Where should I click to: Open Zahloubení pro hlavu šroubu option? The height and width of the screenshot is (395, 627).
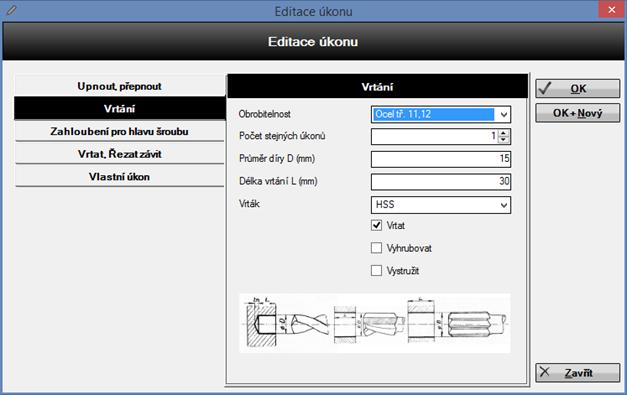(x=119, y=131)
